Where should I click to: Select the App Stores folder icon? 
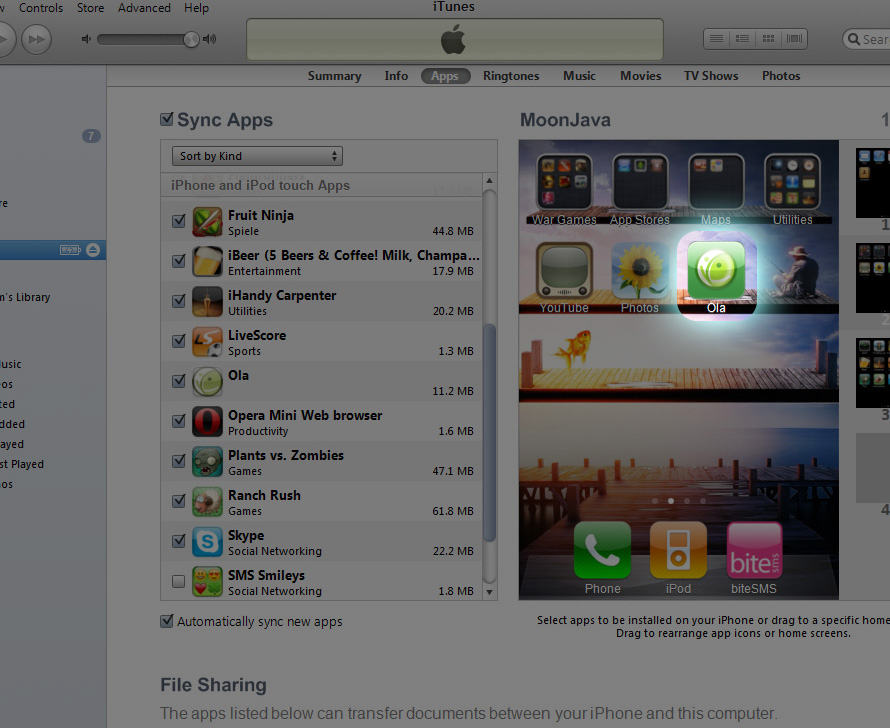pos(640,182)
